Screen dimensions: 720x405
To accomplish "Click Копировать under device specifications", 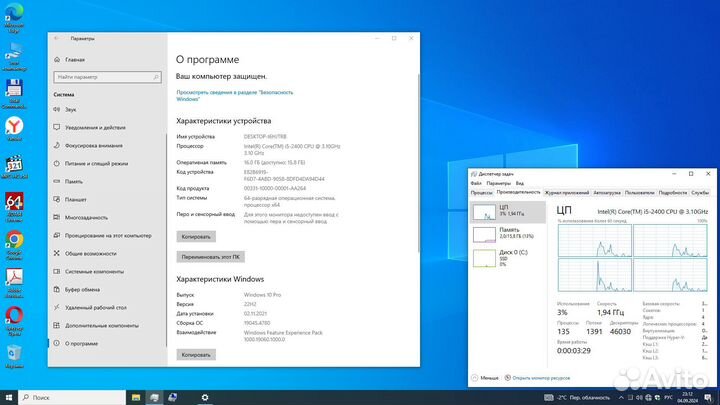I will coord(196,237).
